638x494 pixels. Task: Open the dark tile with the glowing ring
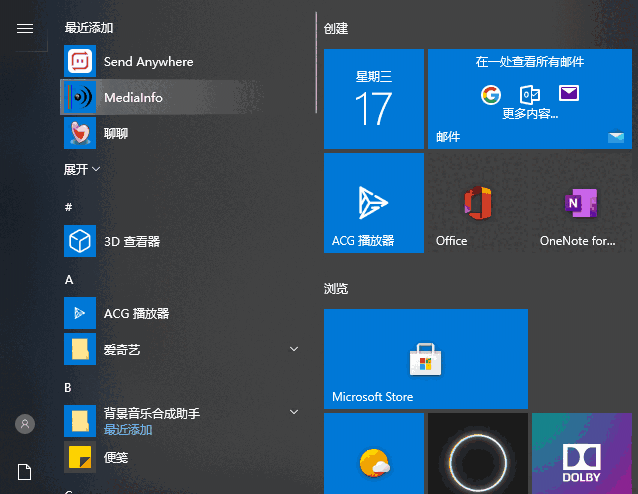point(478,454)
